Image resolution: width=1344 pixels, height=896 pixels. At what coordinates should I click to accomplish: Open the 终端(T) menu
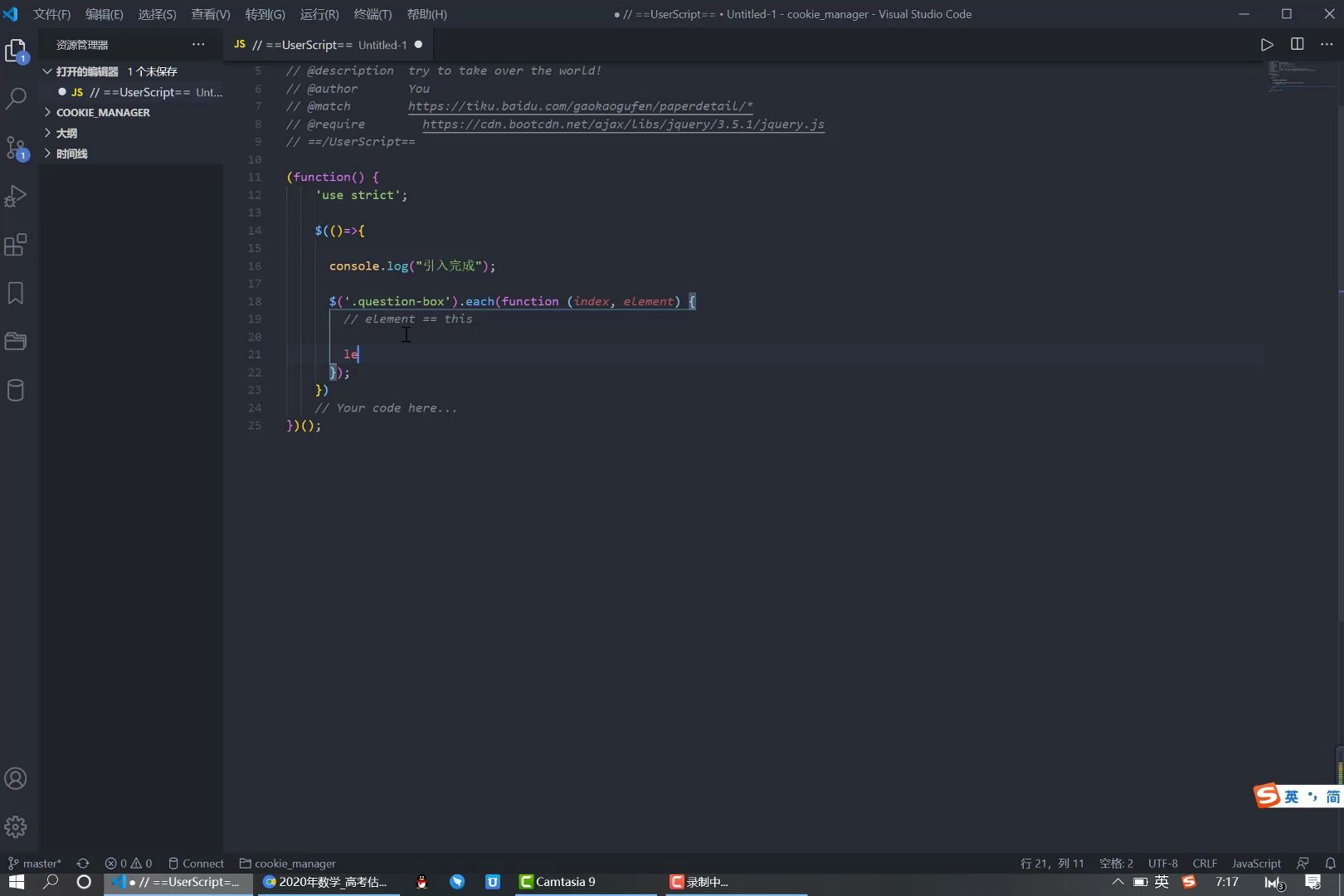coord(373,14)
